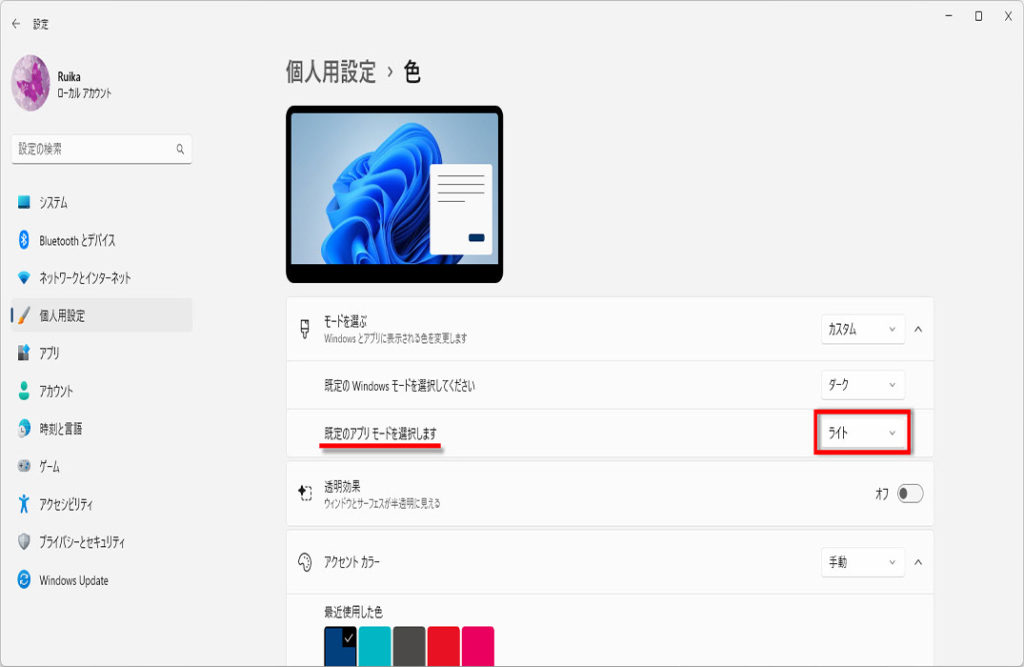Click the search magnifier icon
The height and width of the screenshot is (667, 1024).
180,149
